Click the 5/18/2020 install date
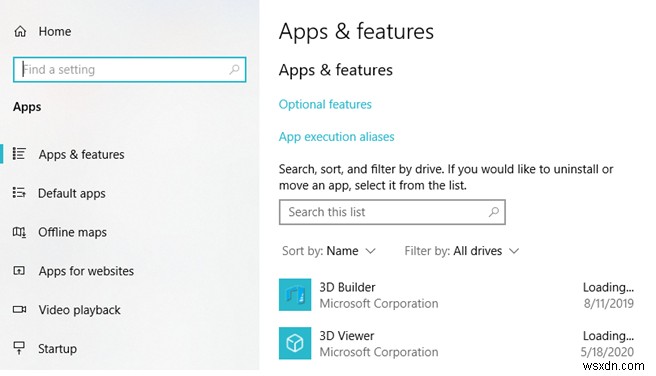 click(607, 352)
